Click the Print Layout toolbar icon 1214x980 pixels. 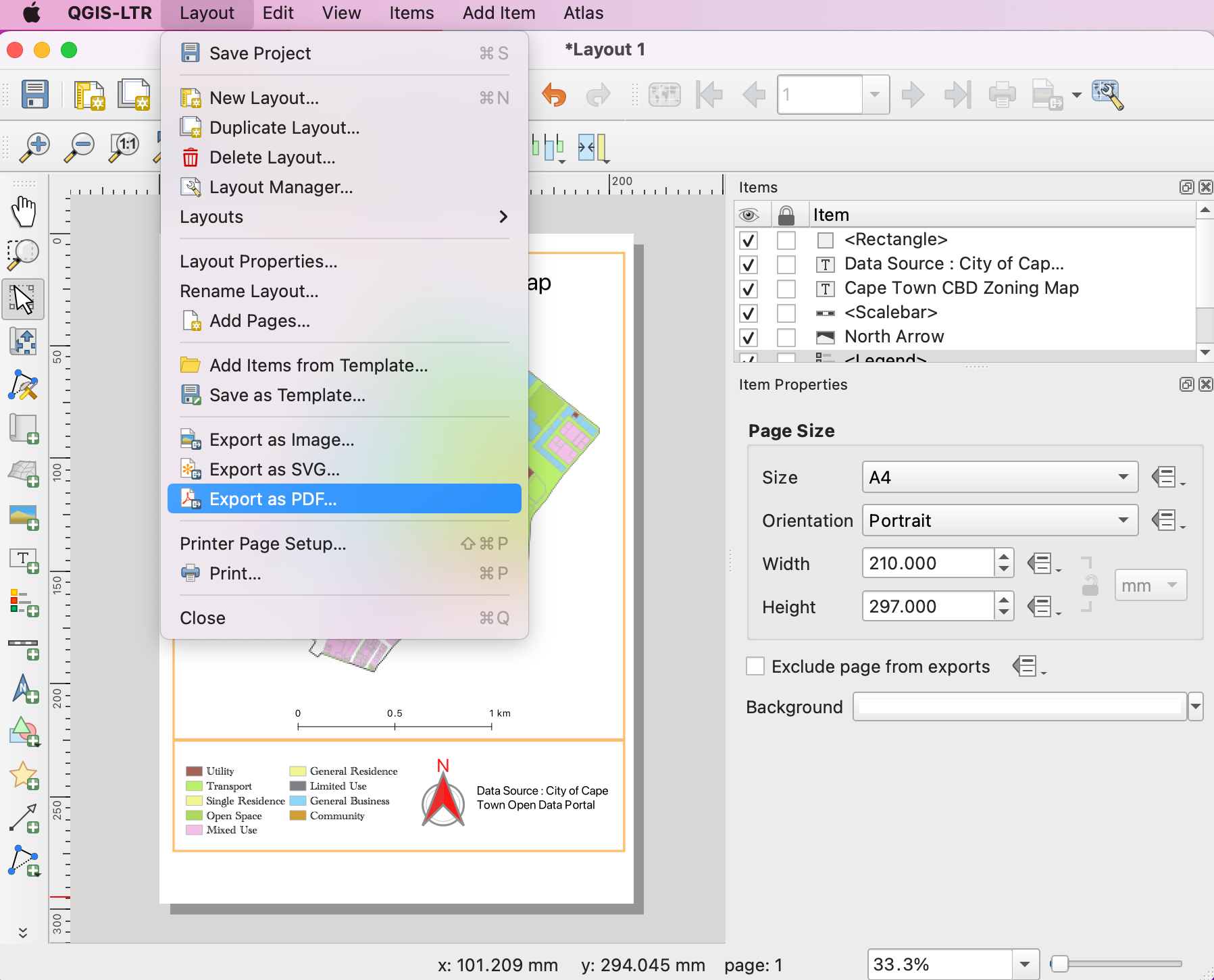[1002, 95]
